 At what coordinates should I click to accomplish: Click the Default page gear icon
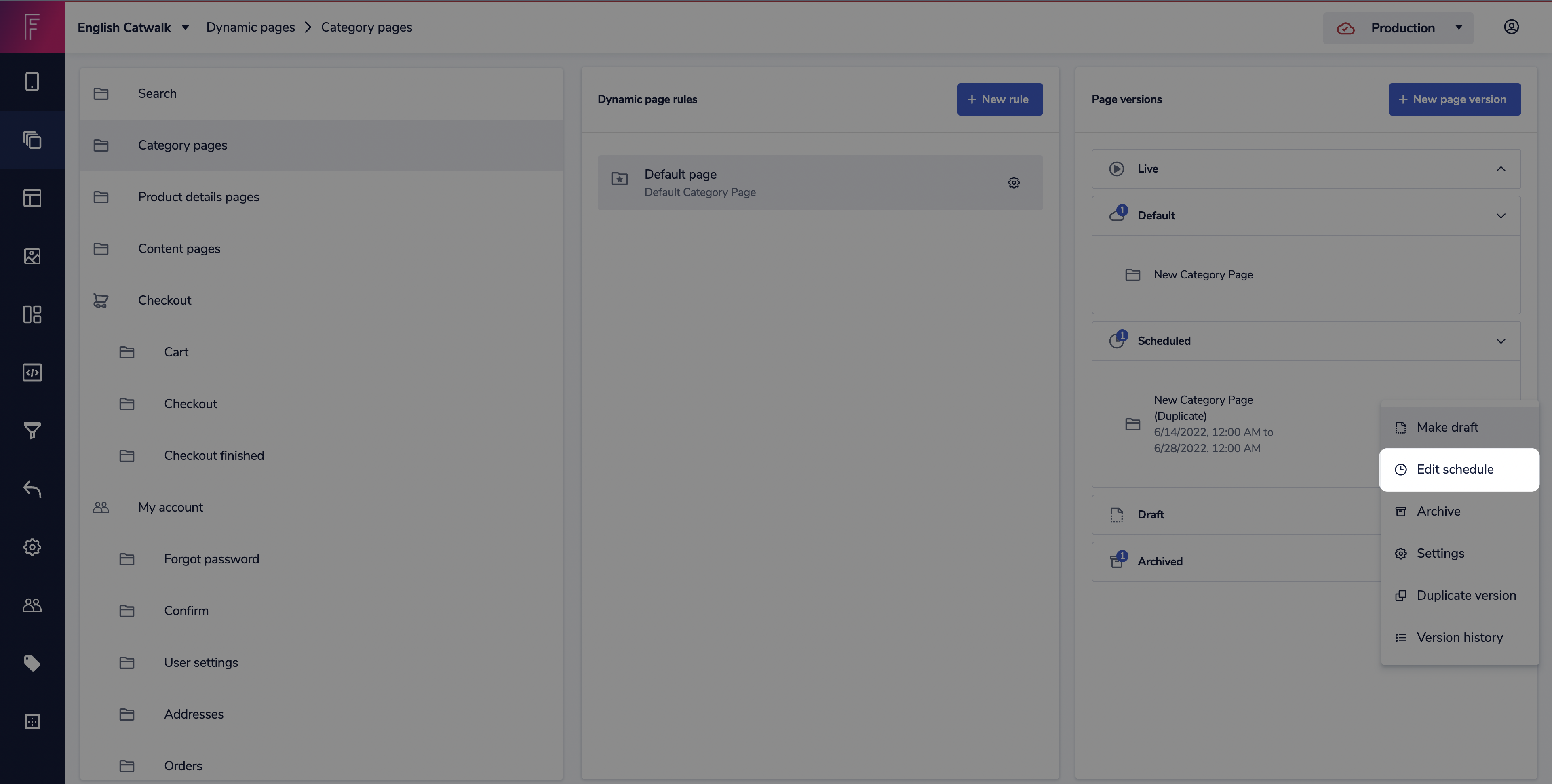coord(1014,183)
